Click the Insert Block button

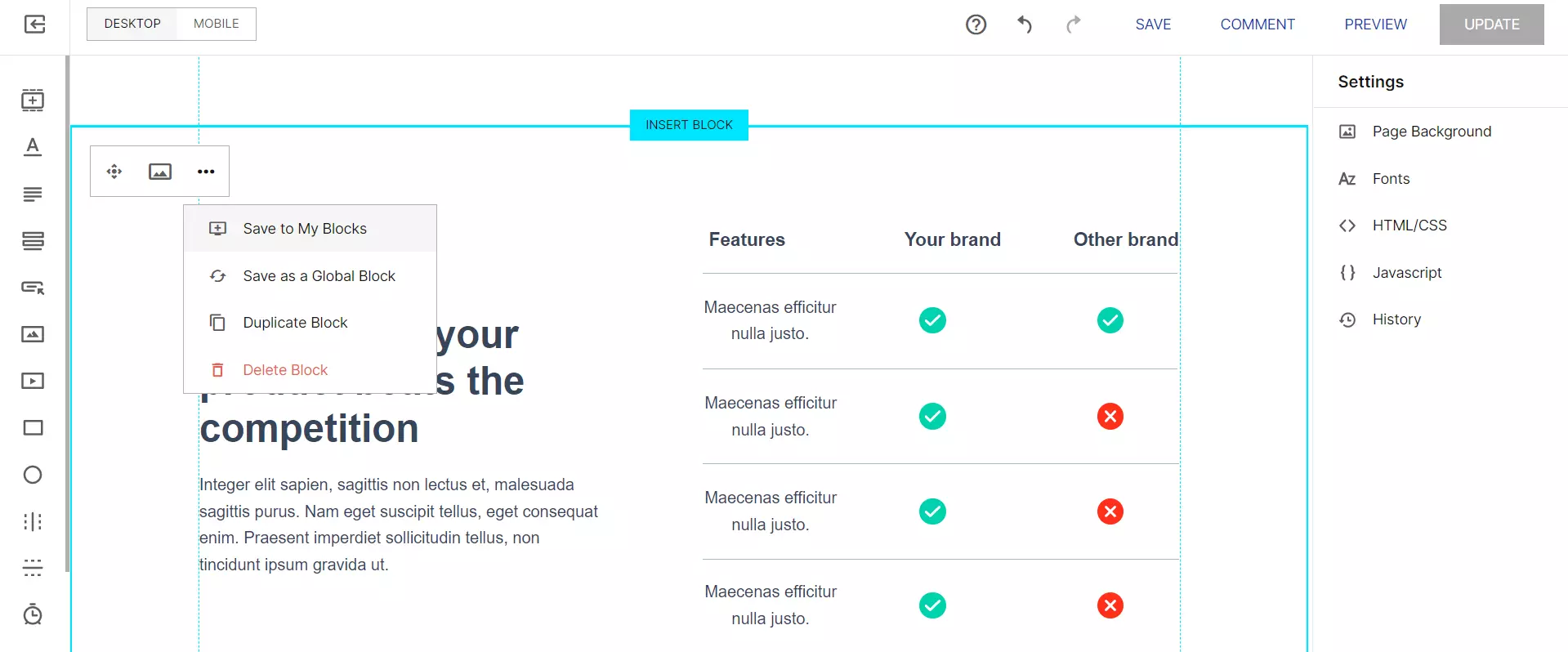(x=689, y=125)
